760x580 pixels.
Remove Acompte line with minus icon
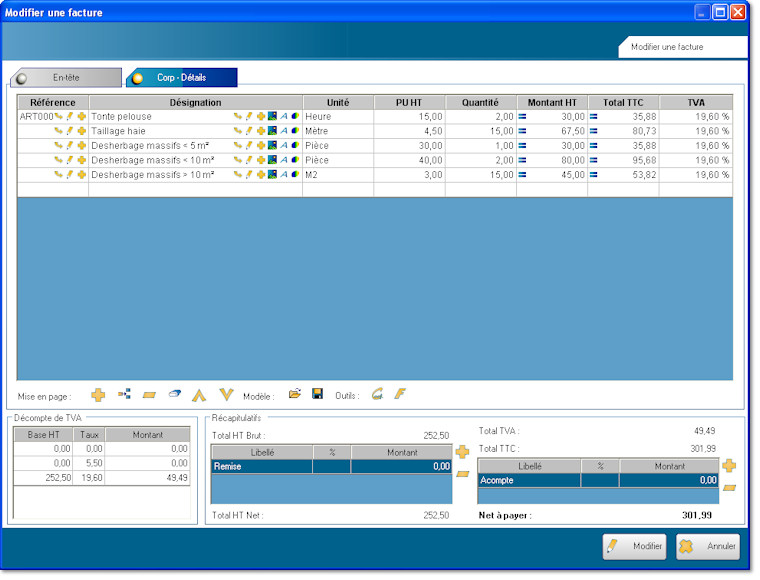tap(729, 487)
